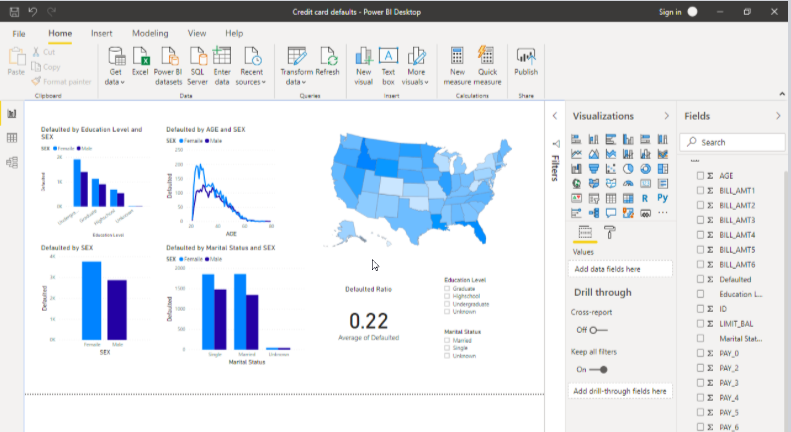Click the Publish button
The image size is (791, 432).
(x=526, y=62)
